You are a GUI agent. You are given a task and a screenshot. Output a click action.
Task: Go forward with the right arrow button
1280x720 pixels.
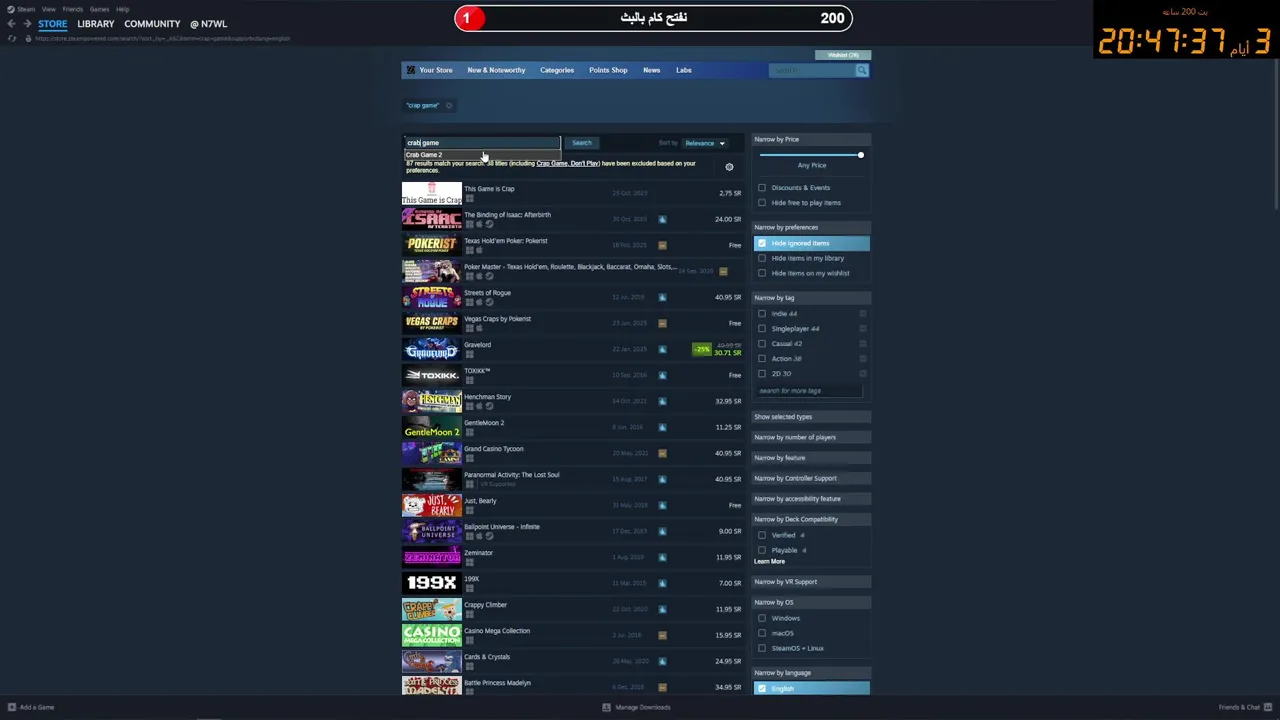[27, 24]
